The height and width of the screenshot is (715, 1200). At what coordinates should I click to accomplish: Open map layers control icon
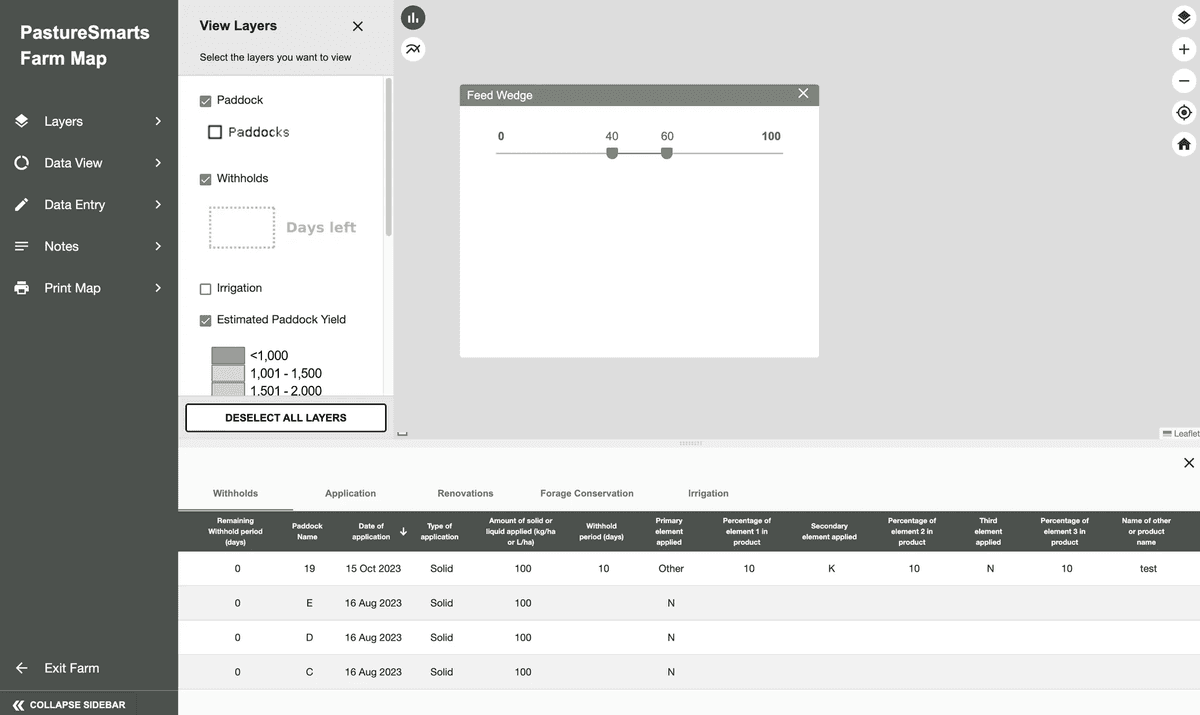click(1184, 17)
